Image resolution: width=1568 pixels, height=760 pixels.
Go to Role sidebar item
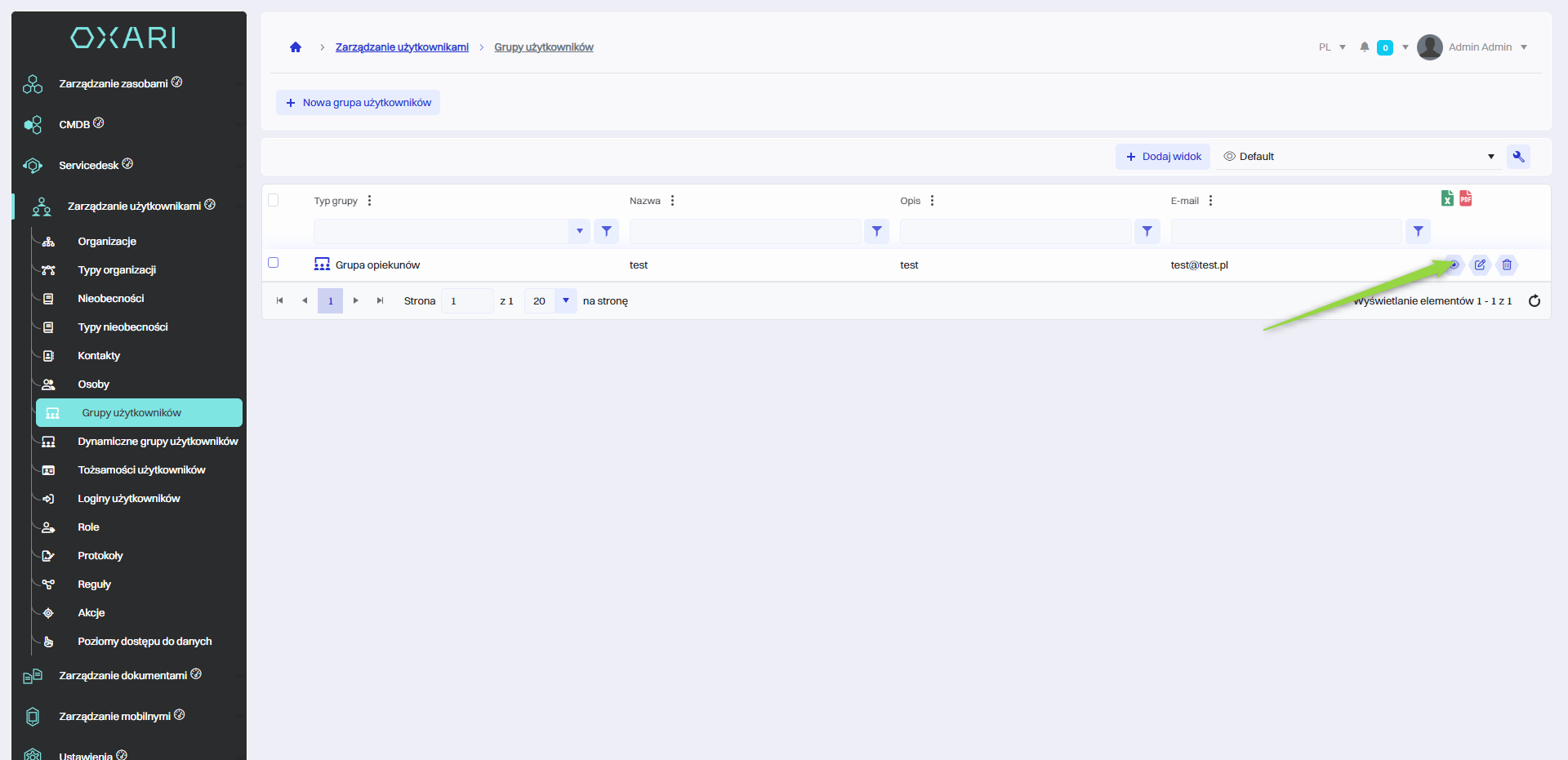[88, 527]
